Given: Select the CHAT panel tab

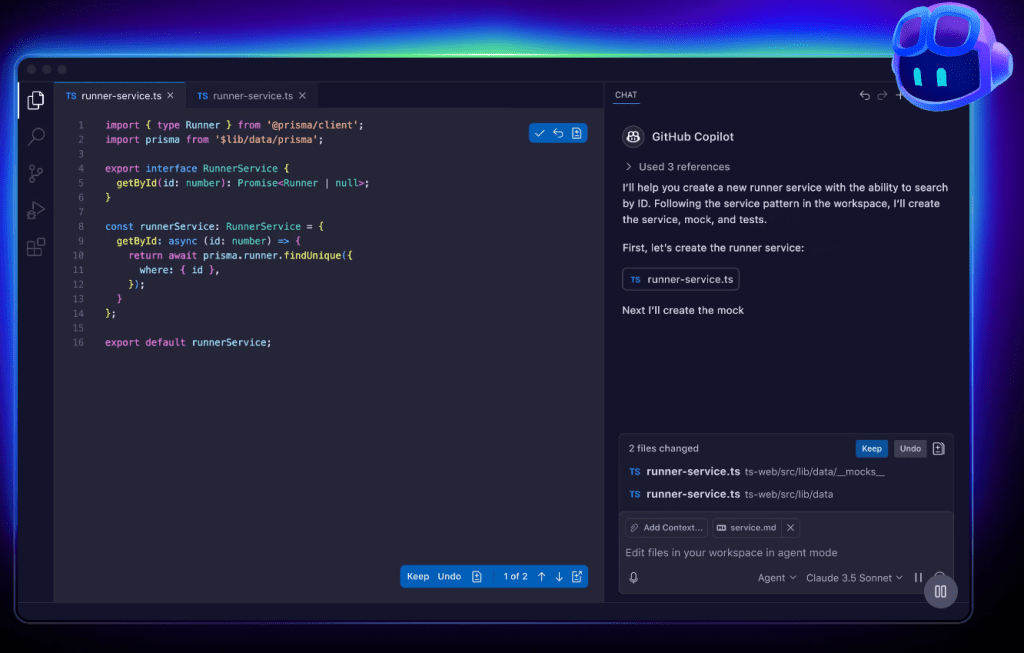Looking at the screenshot, I should click(626, 95).
